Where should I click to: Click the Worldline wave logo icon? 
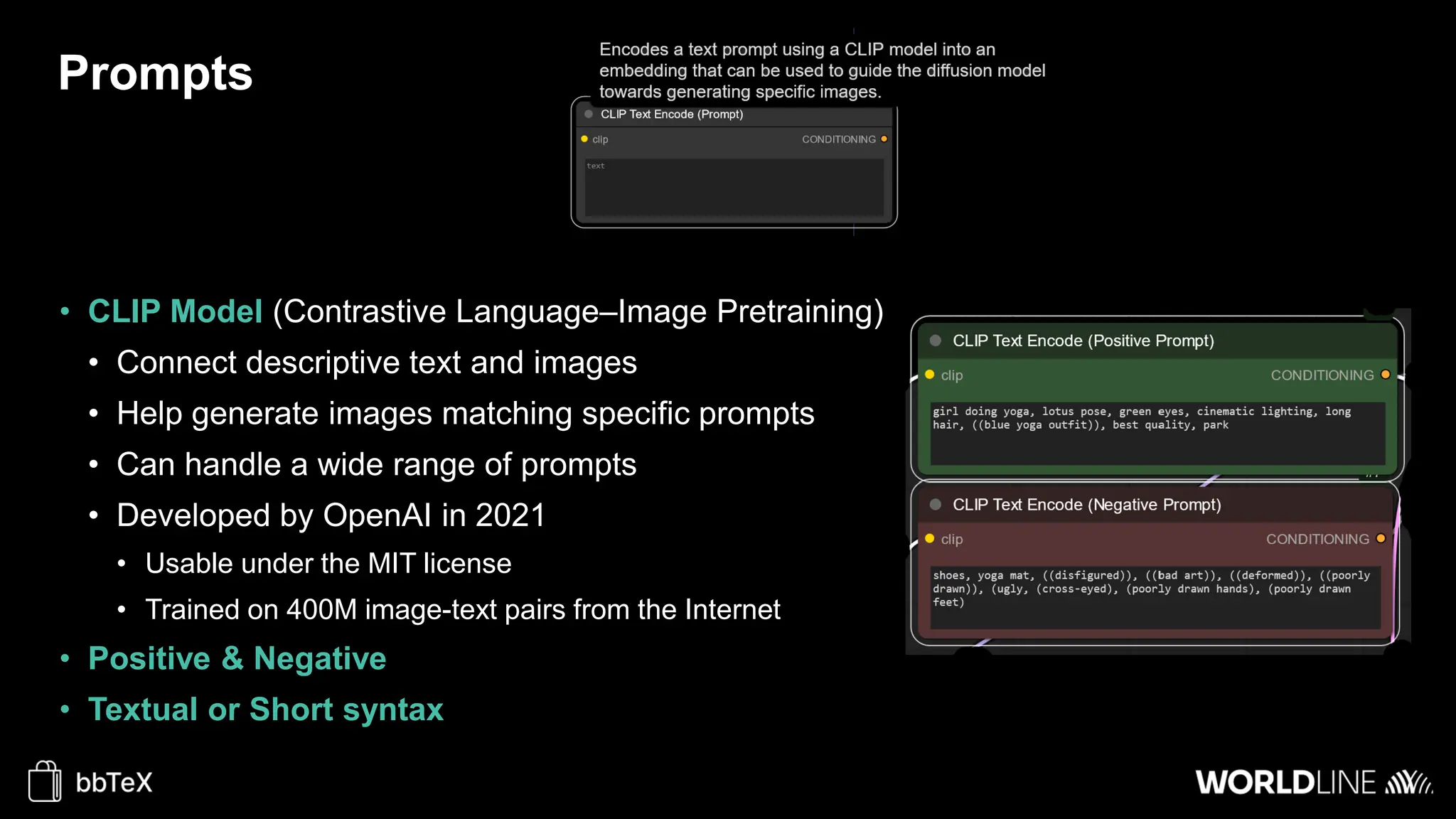pyautogui.click(x=1408, y=782)
